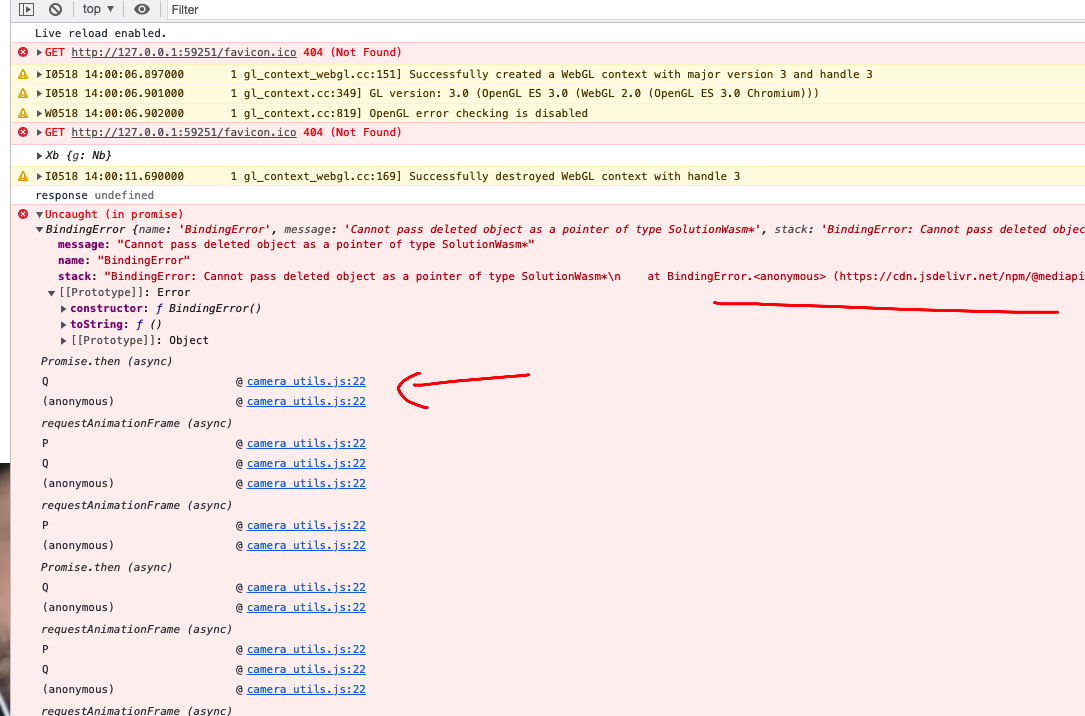This screenshot has height=716, width=1085.
Task: Click warning icon on destroyed WebGL context message
Action: point(24,174)
